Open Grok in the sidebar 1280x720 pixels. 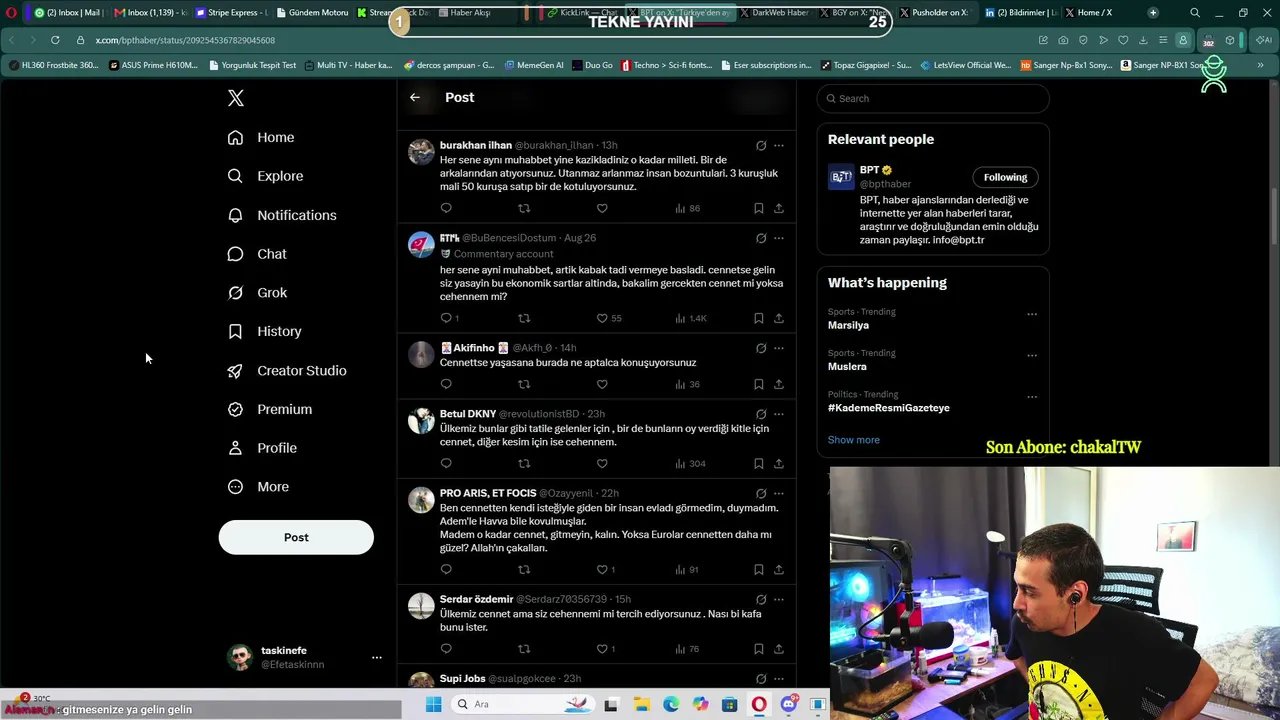tap(258, 293)
